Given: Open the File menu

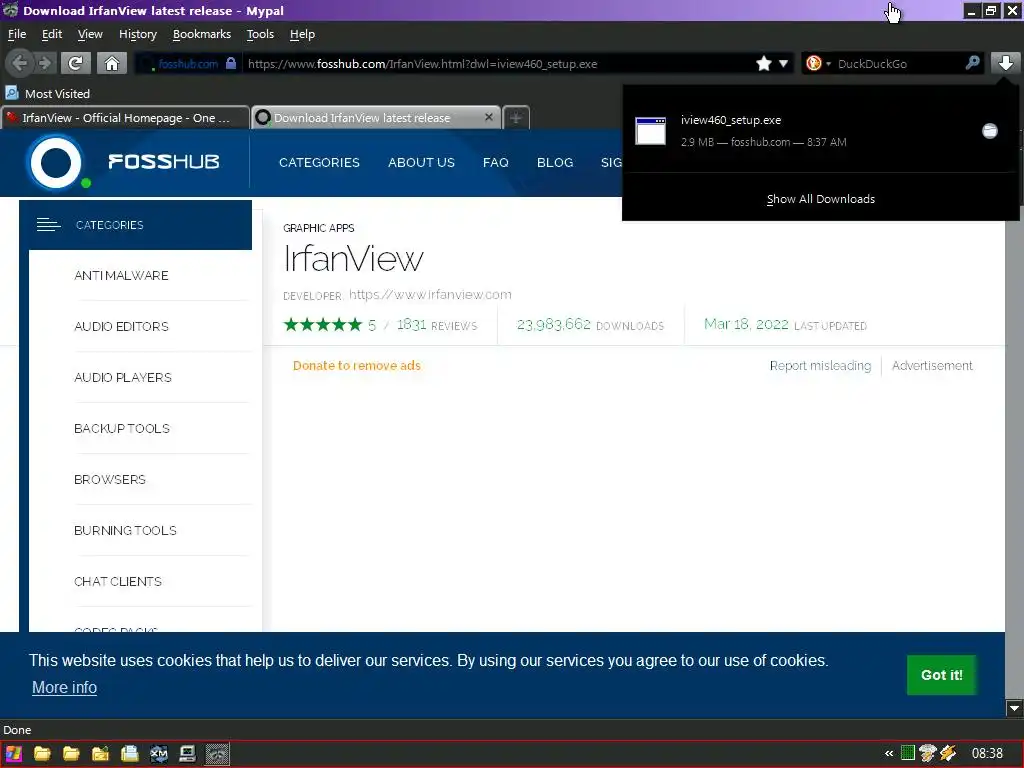Looking at the screenshot, I should coord(17,34).
